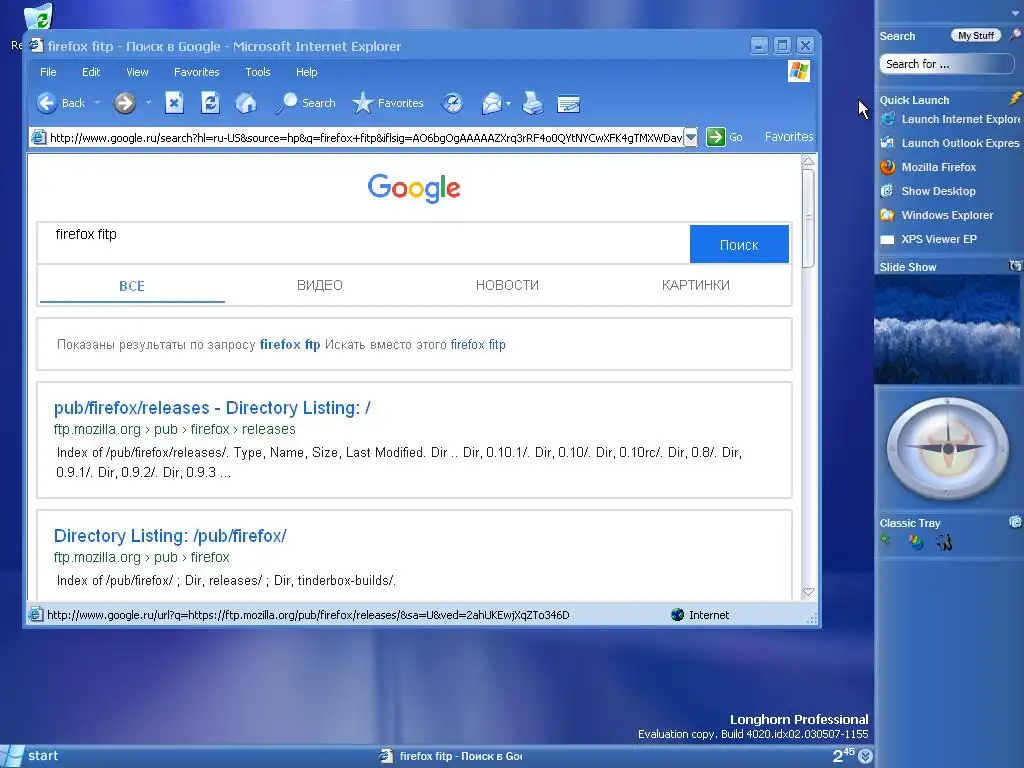This screenshot has width=1024, height=768.
Task: Select the ВСЕ results tab
Action: tap(132, 285)
